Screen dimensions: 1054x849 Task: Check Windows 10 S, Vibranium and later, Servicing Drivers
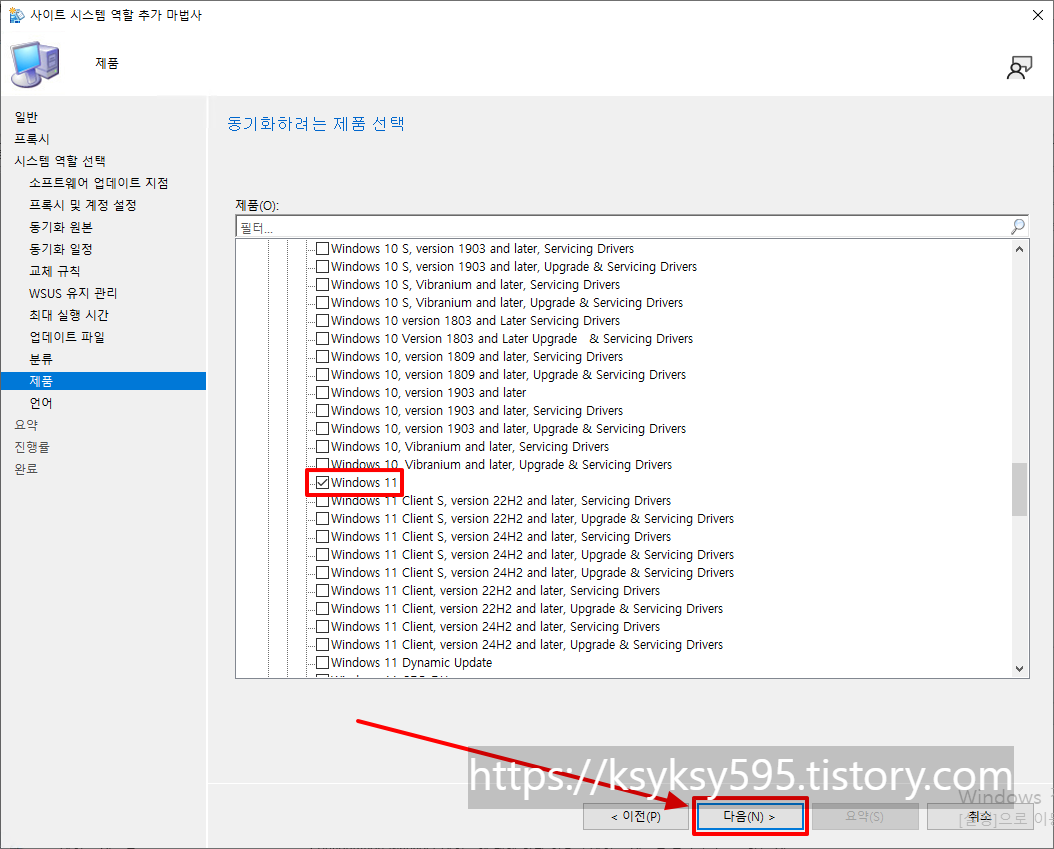(323, 285)
